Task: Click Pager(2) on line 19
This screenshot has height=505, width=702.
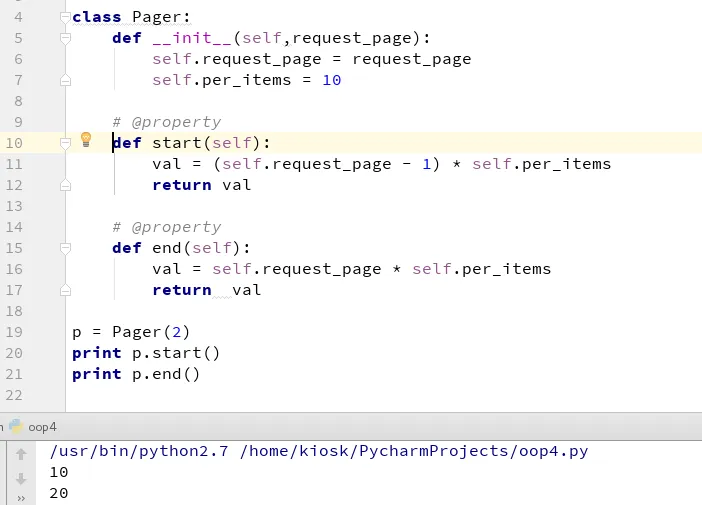Action: tap(151, 332)
